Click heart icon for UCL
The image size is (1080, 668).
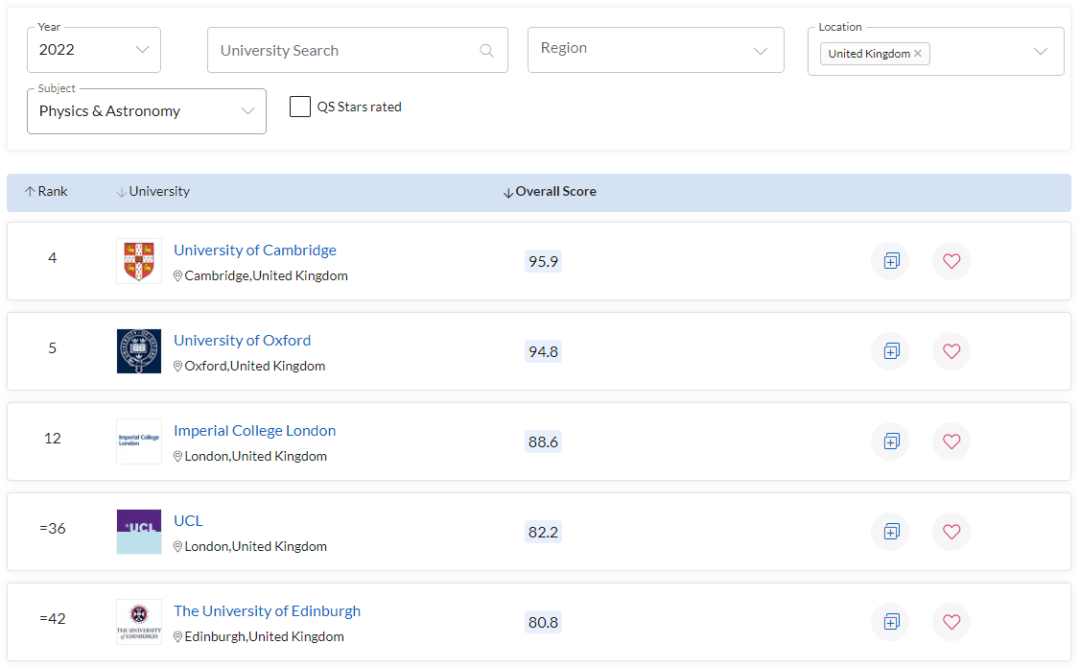click(951, 531)
